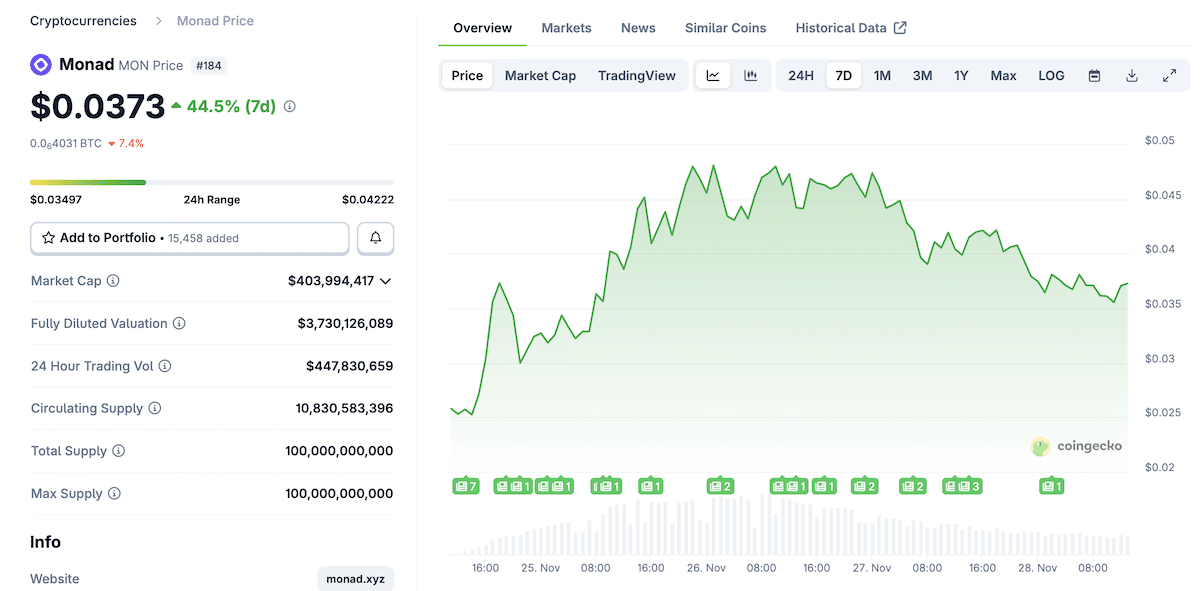
Task: Expand the Market Cap value chevron
Action: [x=386, y=281]
